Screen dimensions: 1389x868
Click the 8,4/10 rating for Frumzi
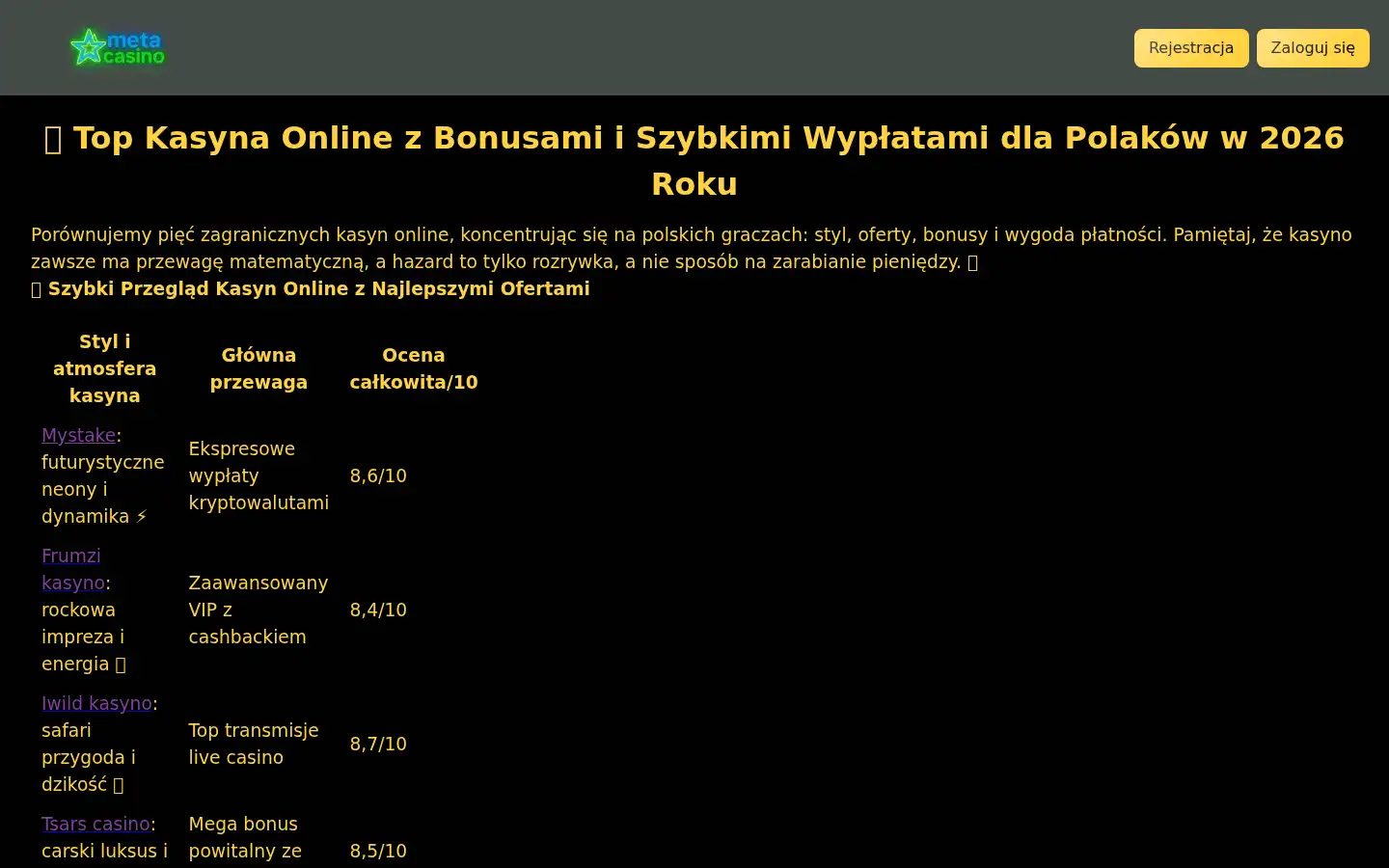pos(378,610)
